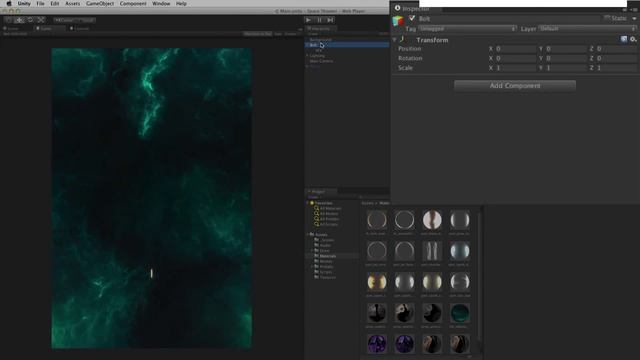The height and width of the screenshot is (360, 640).
Task: Open the Gizmos option in Game view
Action: (291, 34)
